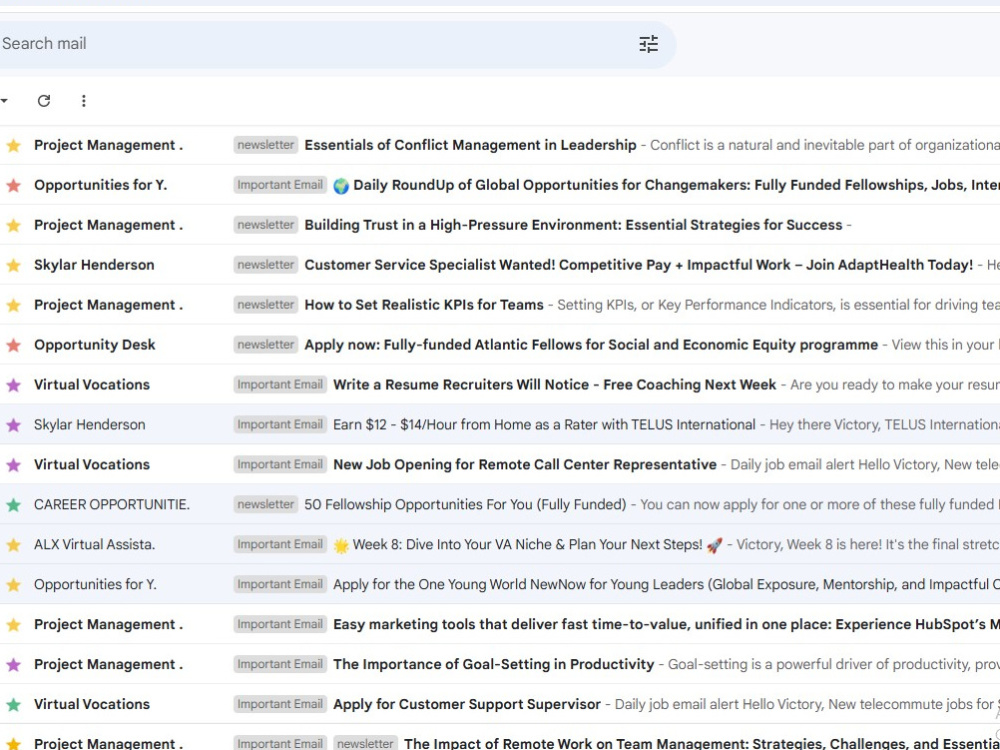Toggle purple star on Write a Resume email
Screen dimensions: 1000x750
[x=13, y=385]
